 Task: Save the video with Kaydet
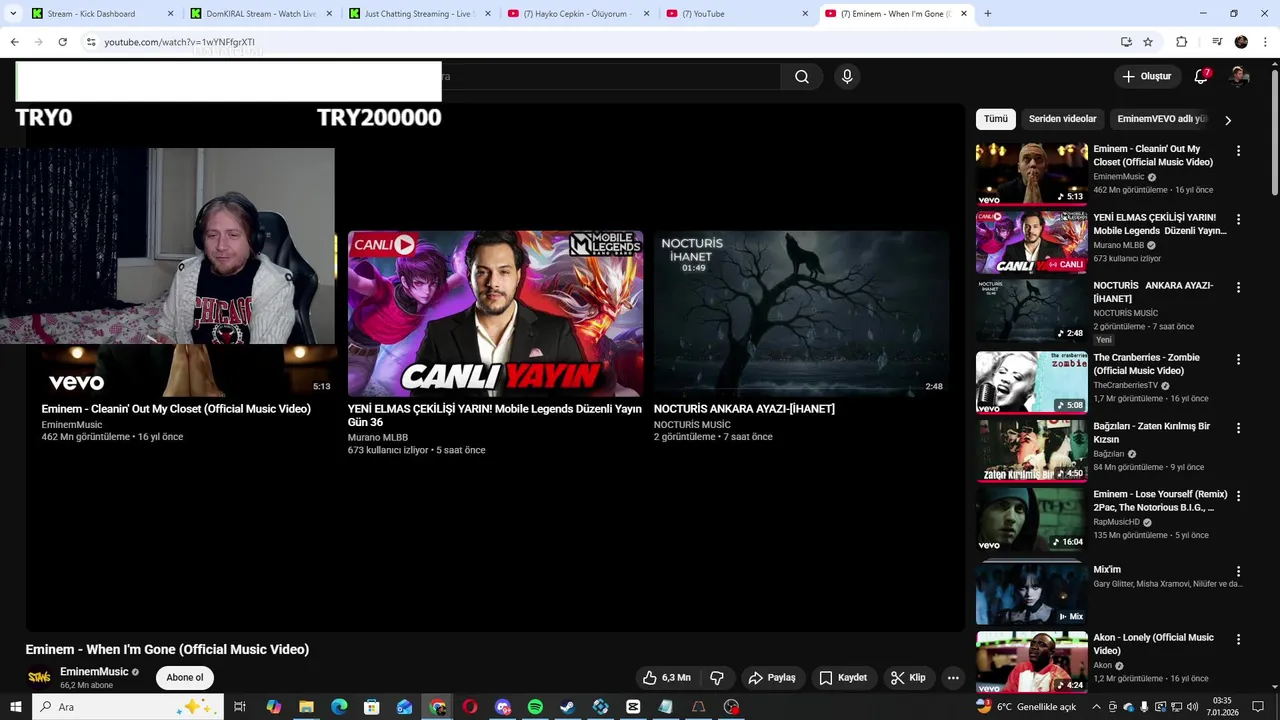pos(843,678)
